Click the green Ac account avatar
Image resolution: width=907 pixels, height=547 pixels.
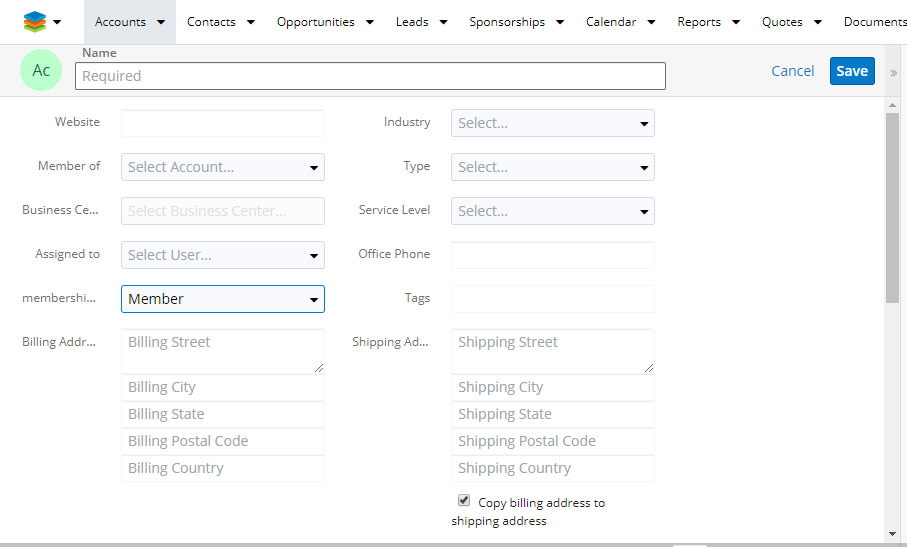point(41,71)
